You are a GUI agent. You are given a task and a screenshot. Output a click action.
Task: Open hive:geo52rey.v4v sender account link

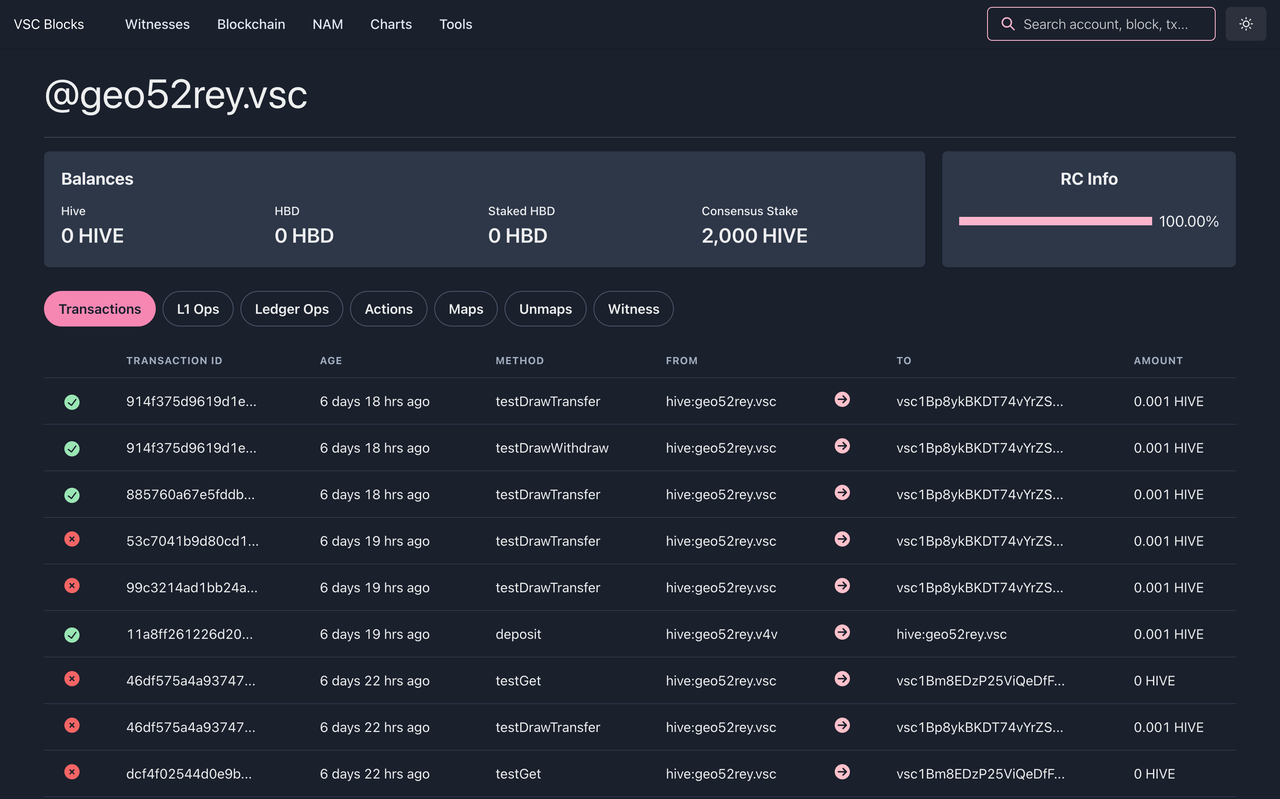(x=721, y=634)
